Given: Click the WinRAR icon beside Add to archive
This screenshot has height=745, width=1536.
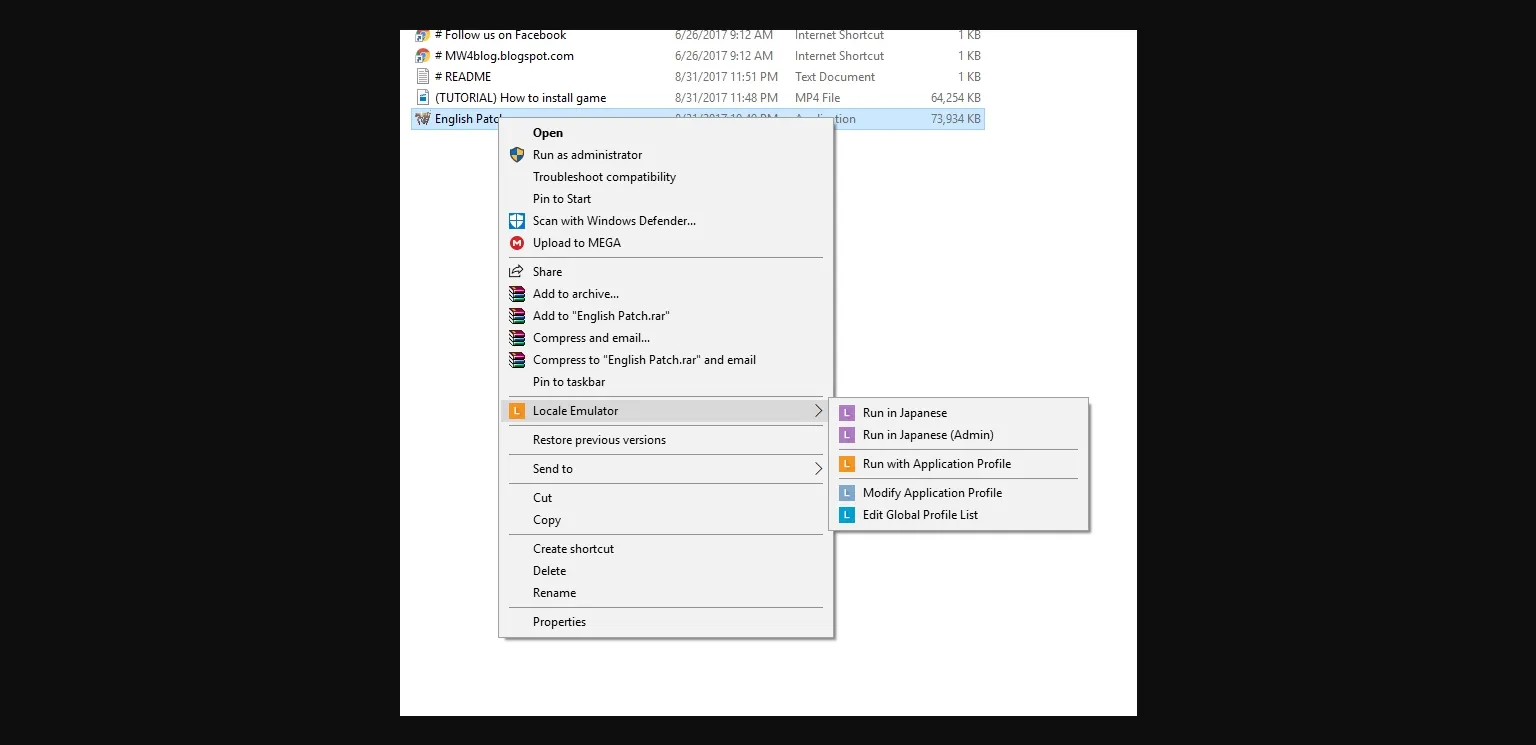Looking at the screenshot, I should click(x=517, y=294).
